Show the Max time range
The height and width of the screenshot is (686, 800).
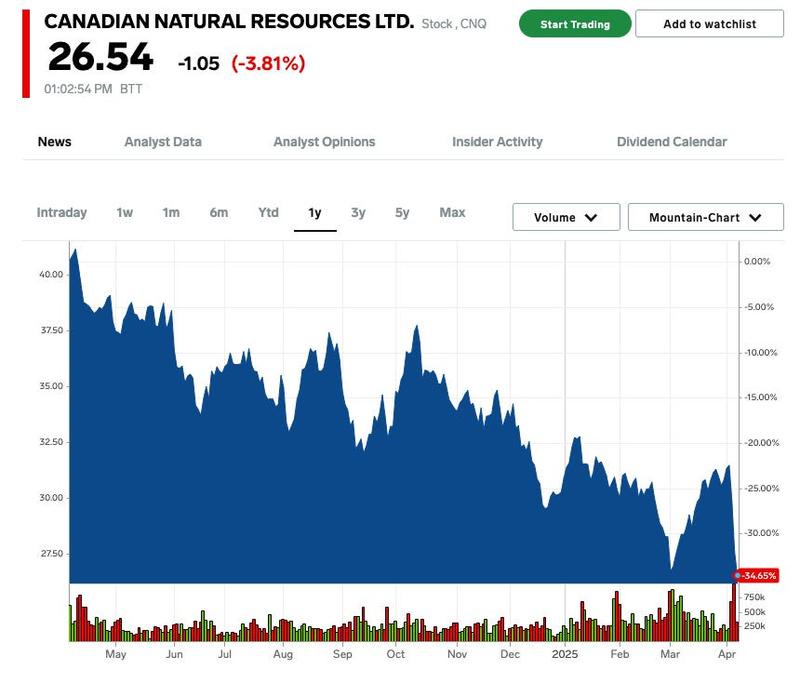coord(452,213)
